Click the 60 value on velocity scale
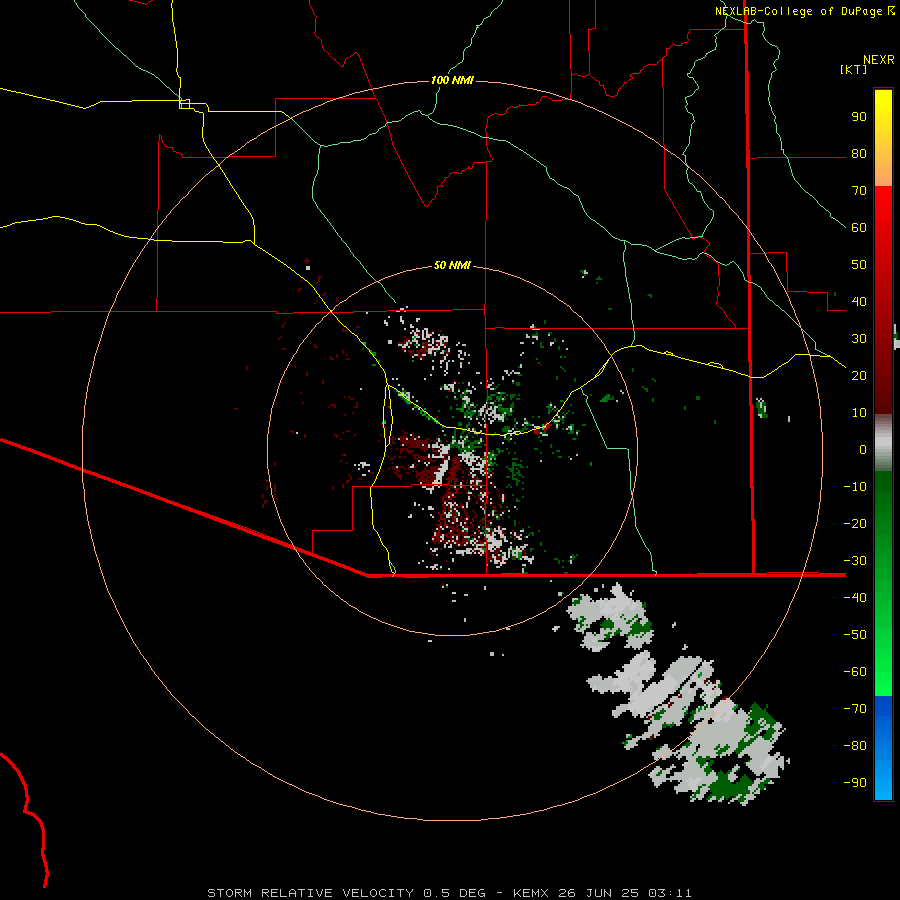The height and width of the screenshot is (900, 900). point(859,228)
